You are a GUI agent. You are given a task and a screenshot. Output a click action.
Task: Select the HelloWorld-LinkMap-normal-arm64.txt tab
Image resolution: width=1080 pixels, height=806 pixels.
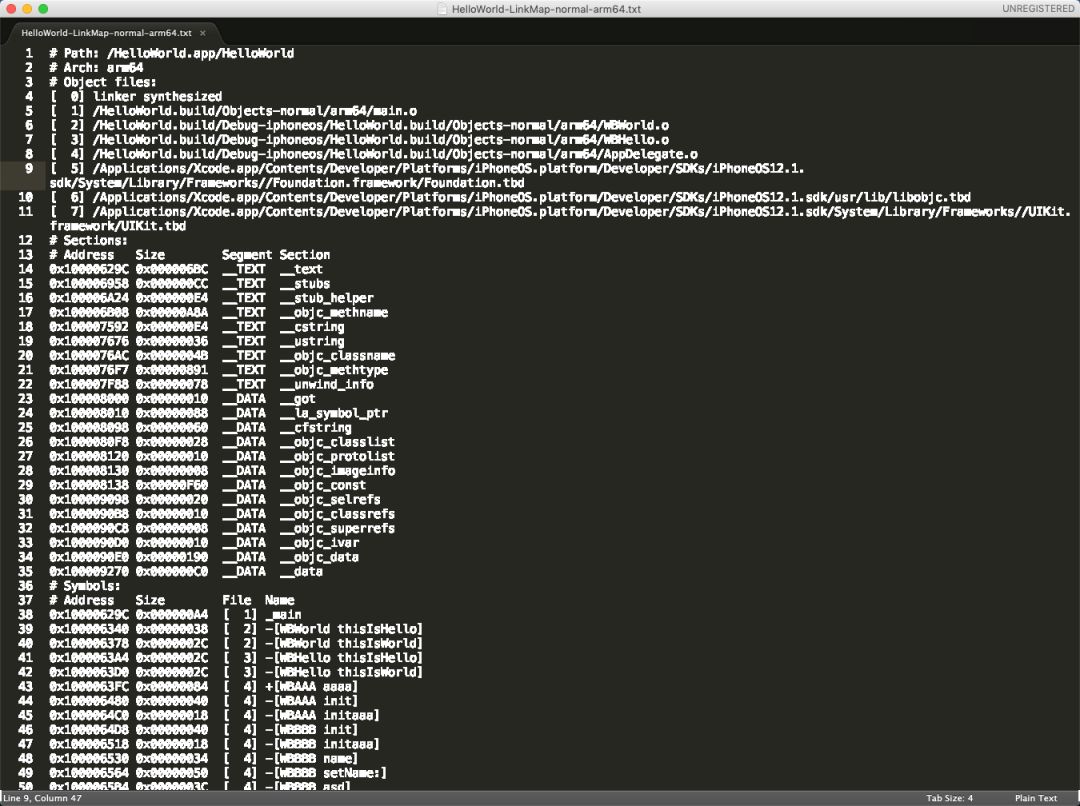click(107, 33)
